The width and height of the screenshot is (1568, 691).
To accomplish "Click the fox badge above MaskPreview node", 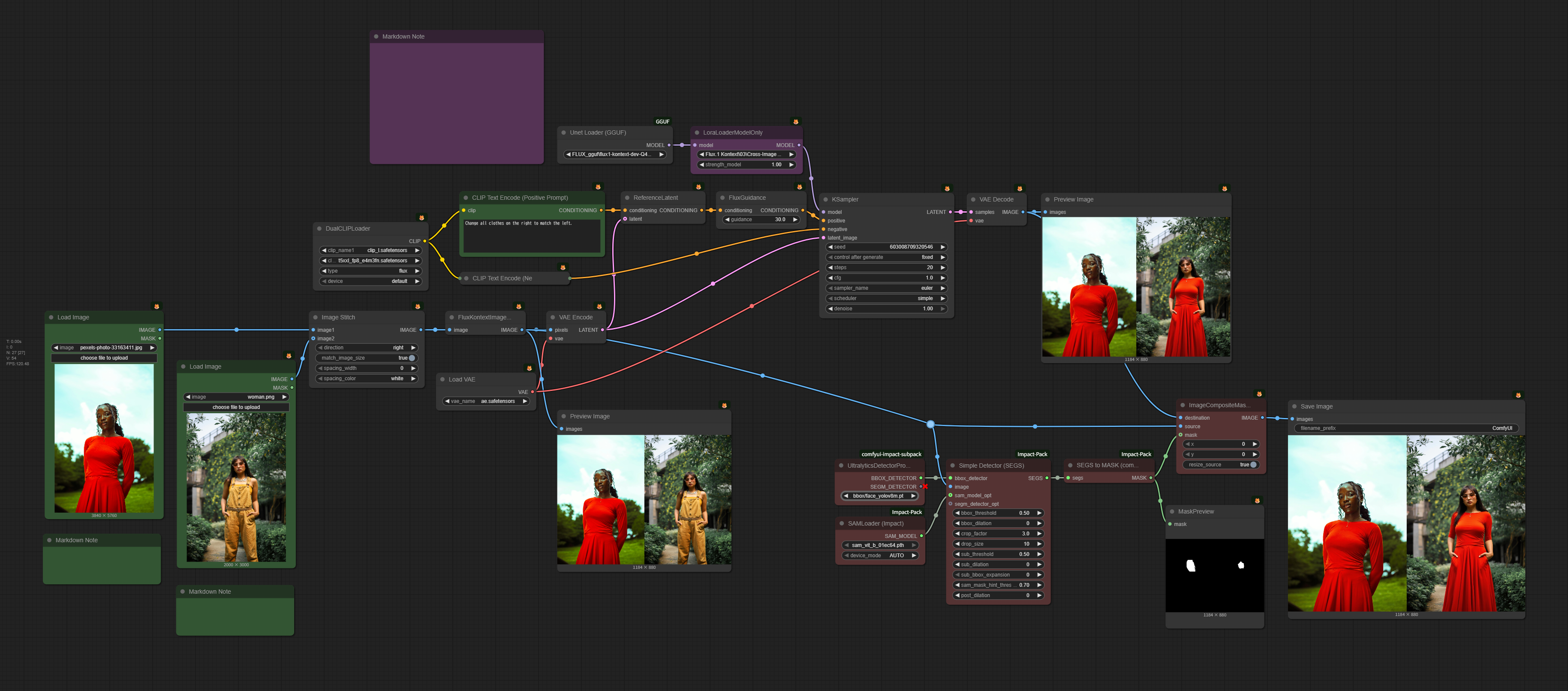I will coord(1257,500).
